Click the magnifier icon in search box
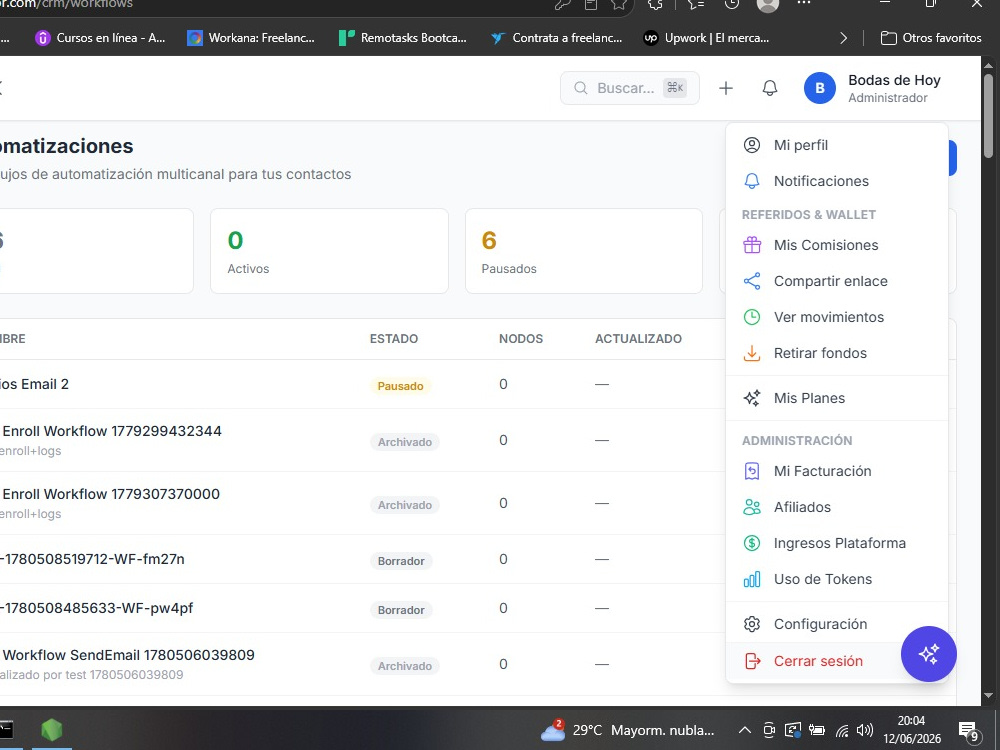This screenshot has width=1000, height=750. pos(580,88)
